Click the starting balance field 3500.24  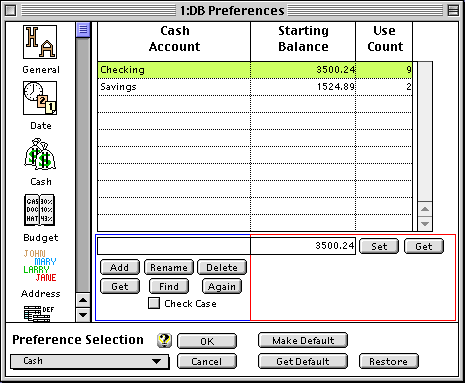click(303, 246)
